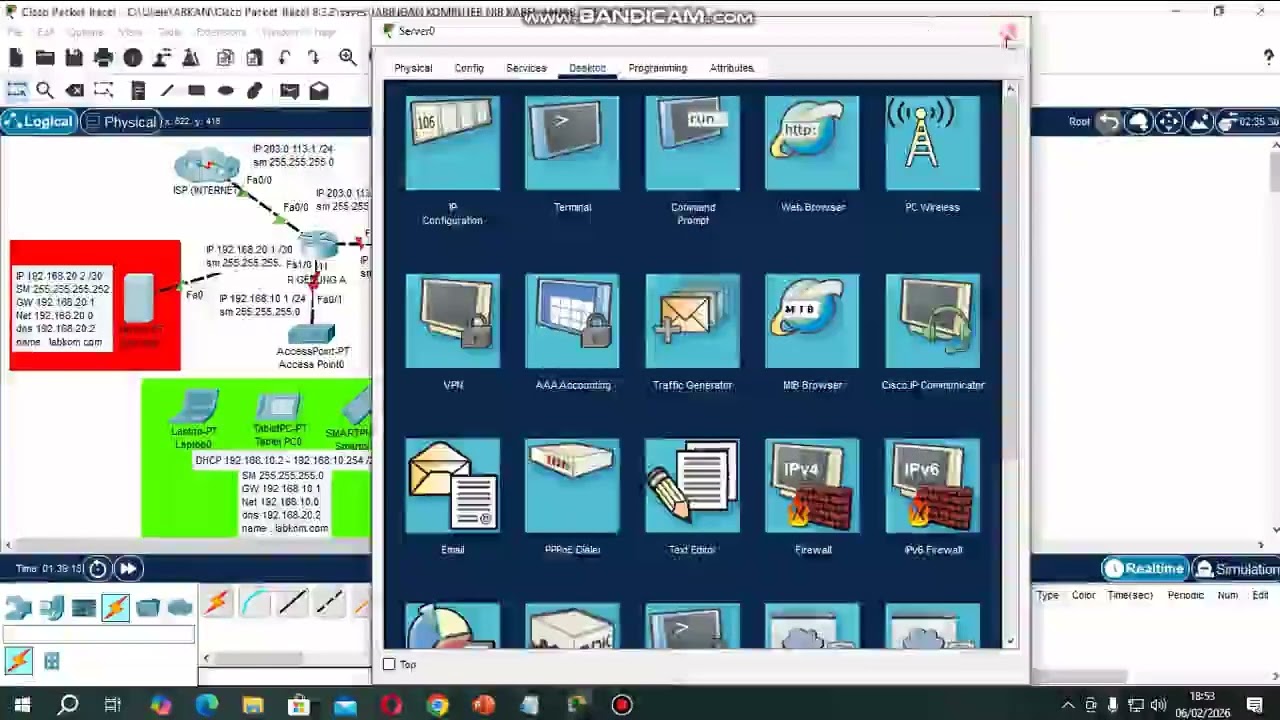1280x720 pixels.
Task: Open the Text Editor app
Action: point(692,486)
